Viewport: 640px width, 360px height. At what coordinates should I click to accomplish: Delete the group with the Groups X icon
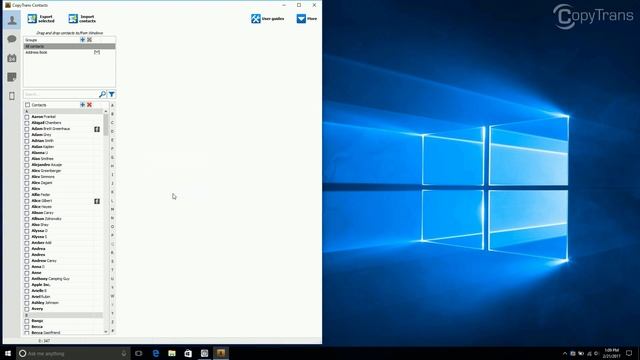[x=89, y=40]
